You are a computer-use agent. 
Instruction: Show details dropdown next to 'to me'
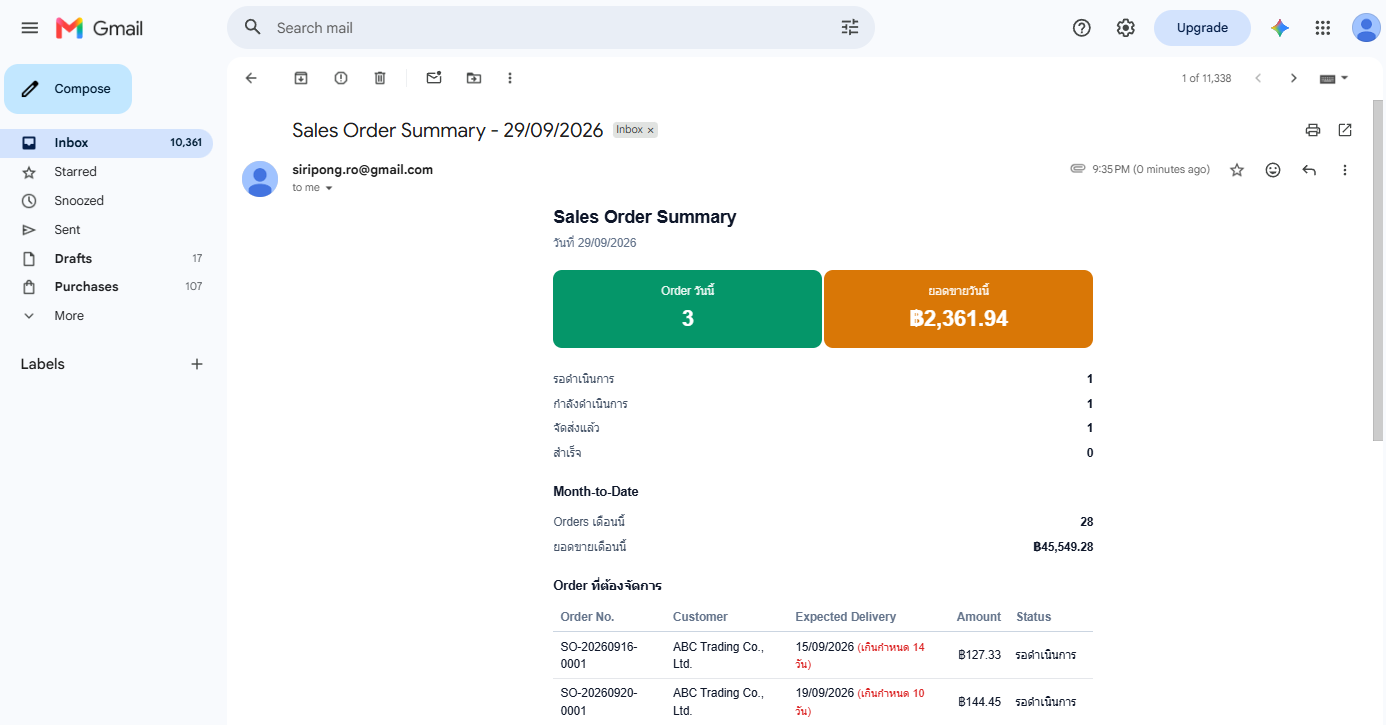(328, 188)
